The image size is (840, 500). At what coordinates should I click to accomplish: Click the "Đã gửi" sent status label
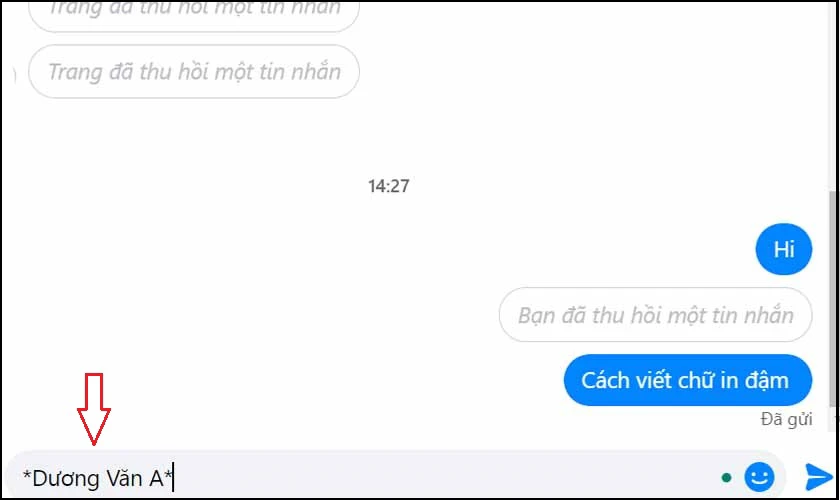[x=786, y=419]
